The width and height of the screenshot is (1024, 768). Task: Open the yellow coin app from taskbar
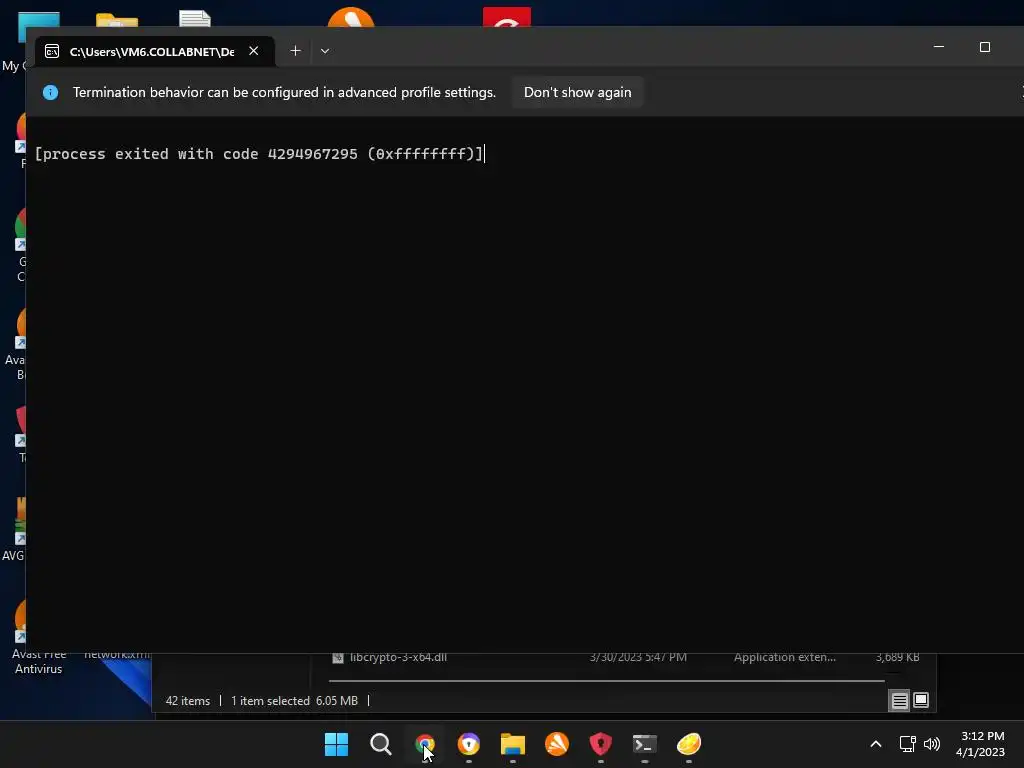(x=689, y=744)
